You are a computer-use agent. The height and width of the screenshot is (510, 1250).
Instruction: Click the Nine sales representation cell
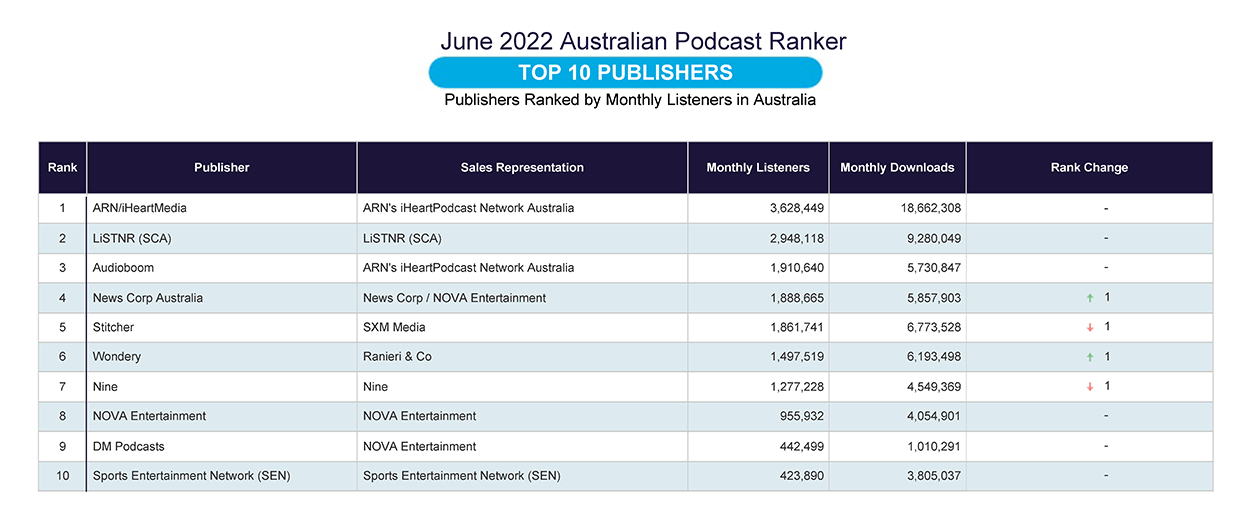coord(522,387)
